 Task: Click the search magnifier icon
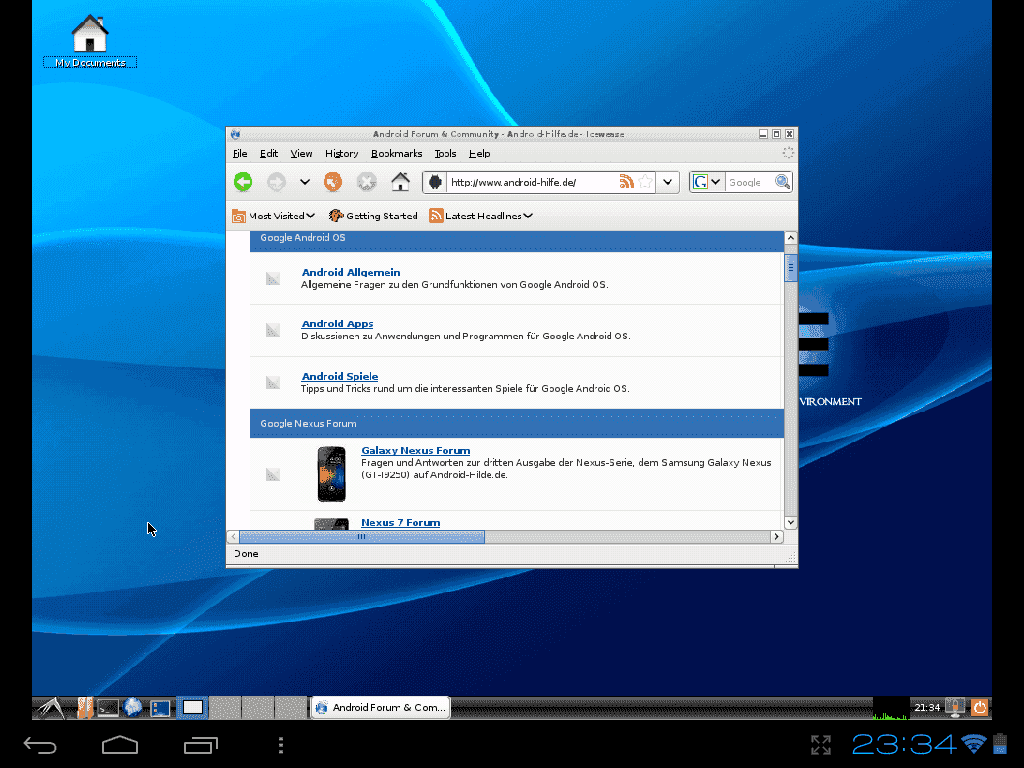tap(782, 182)
